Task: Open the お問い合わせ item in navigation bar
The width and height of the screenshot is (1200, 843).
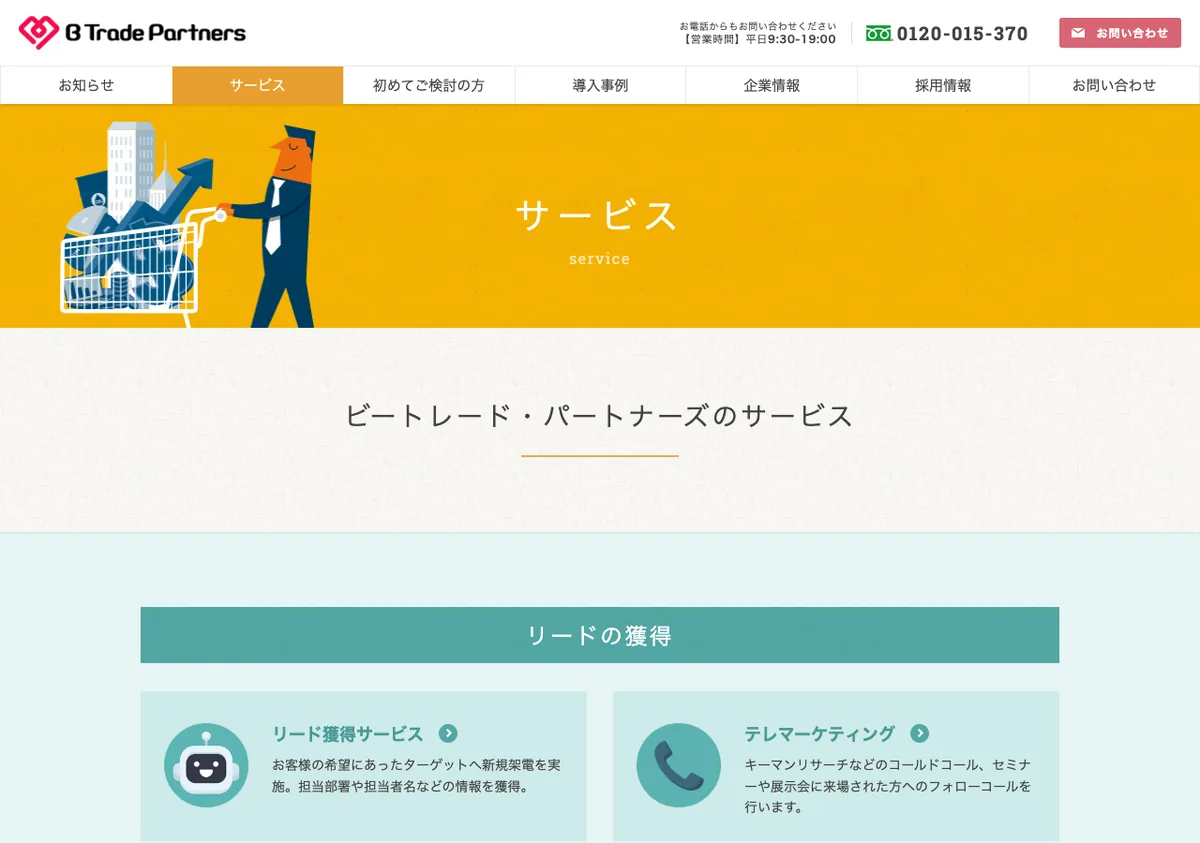Action: (x=1114, y=85)
